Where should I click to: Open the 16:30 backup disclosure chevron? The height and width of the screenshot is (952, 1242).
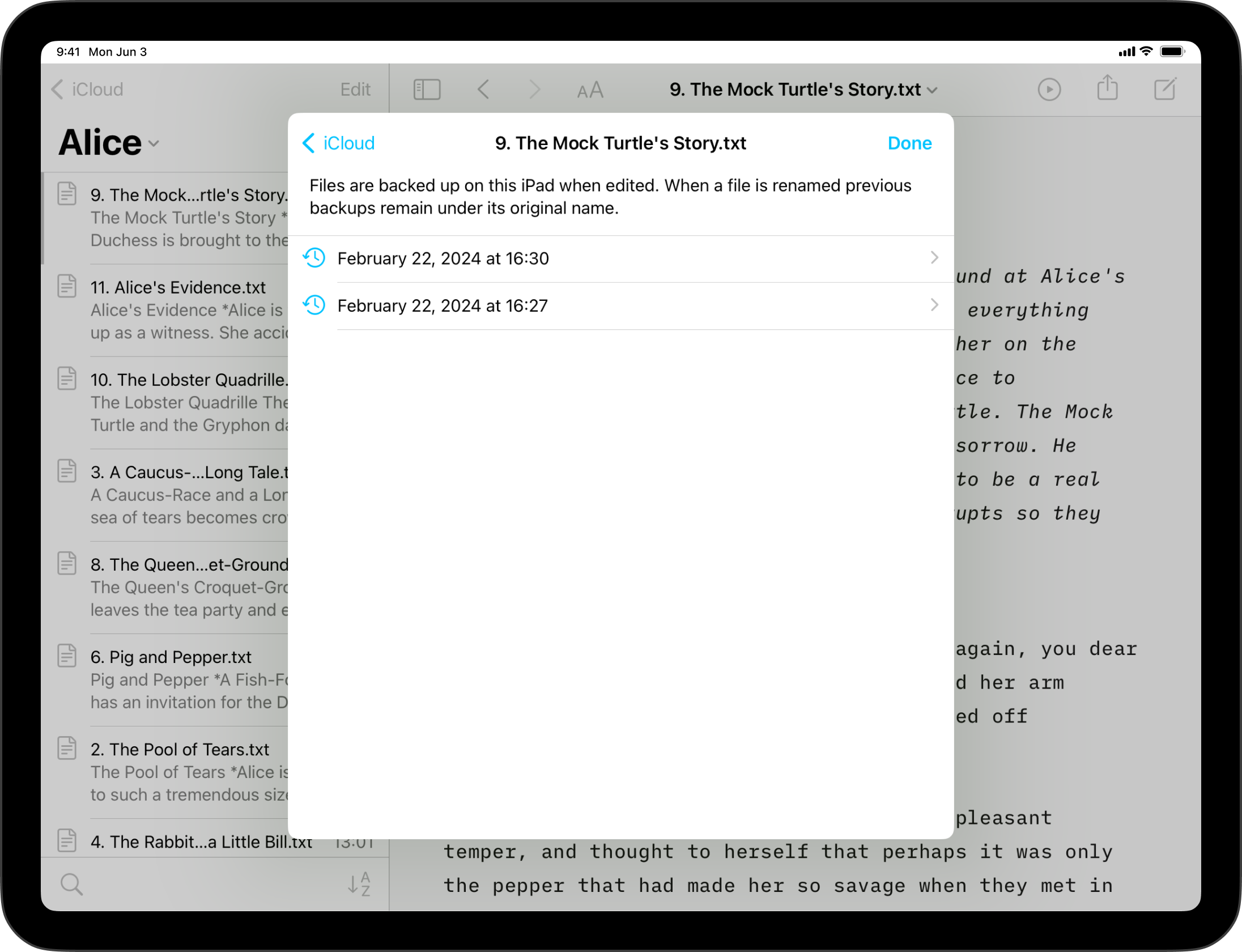click(x=934, y=258)
